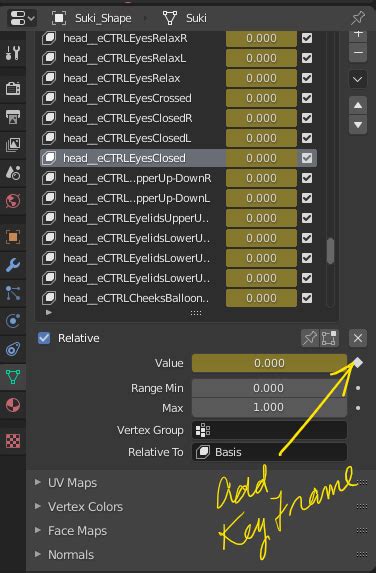This screenshot has width=376, height=573.
Task: Move shape key down in list
Action: coord(358,125)
